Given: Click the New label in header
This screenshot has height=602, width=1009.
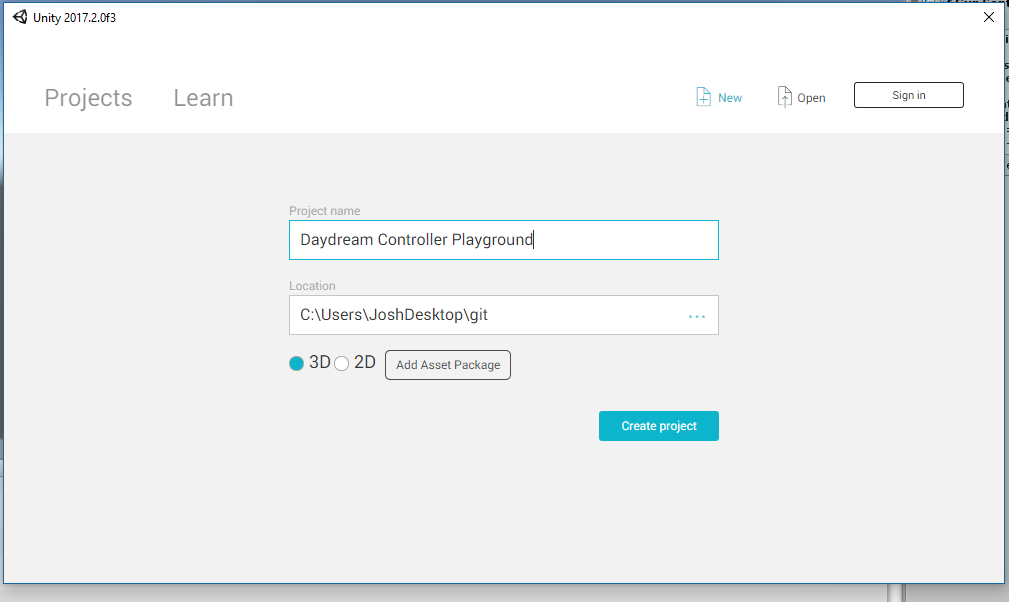Looking at the screenshot, I should click(x=730, y=98).
